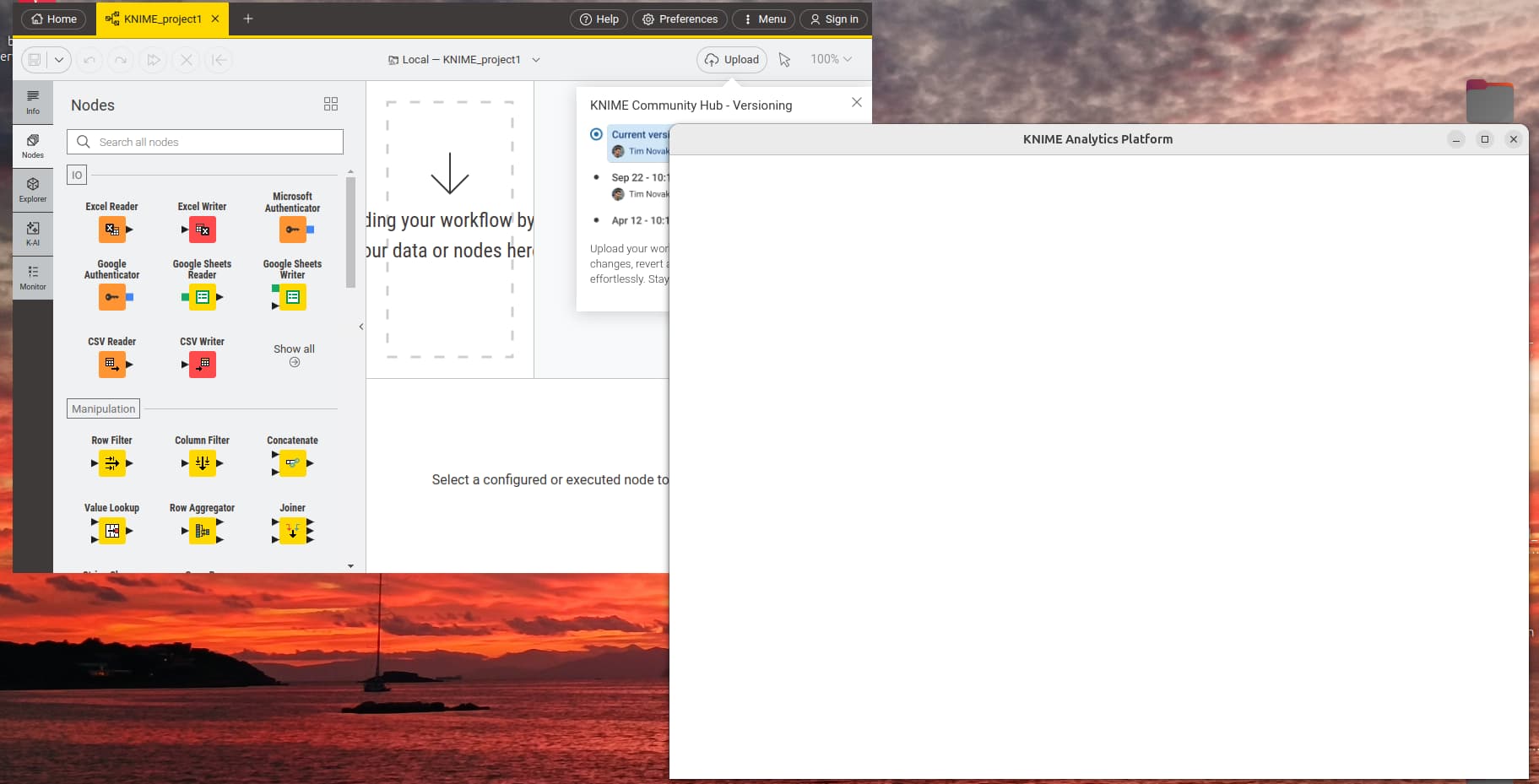Open the Menu dropdown
The height and width of the screenshot is (784, 1539).
click(x=763, y=19)
